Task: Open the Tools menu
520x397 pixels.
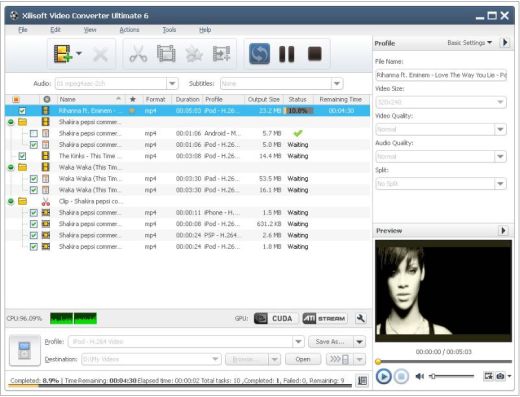Action: 169,30
